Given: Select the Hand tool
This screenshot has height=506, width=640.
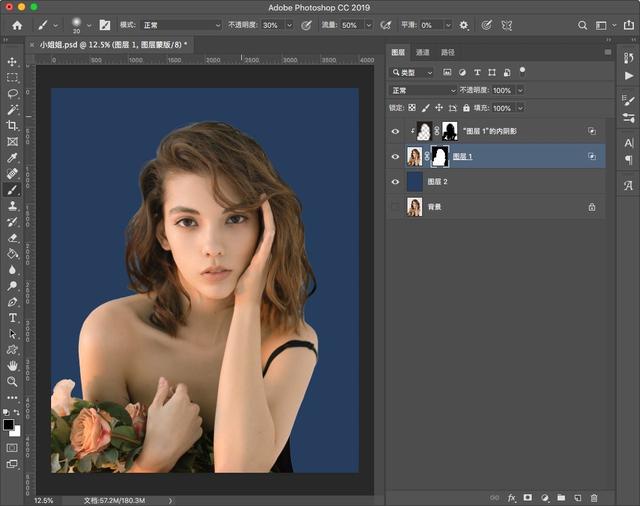Looking at the screenshot, I should (12, 366).
